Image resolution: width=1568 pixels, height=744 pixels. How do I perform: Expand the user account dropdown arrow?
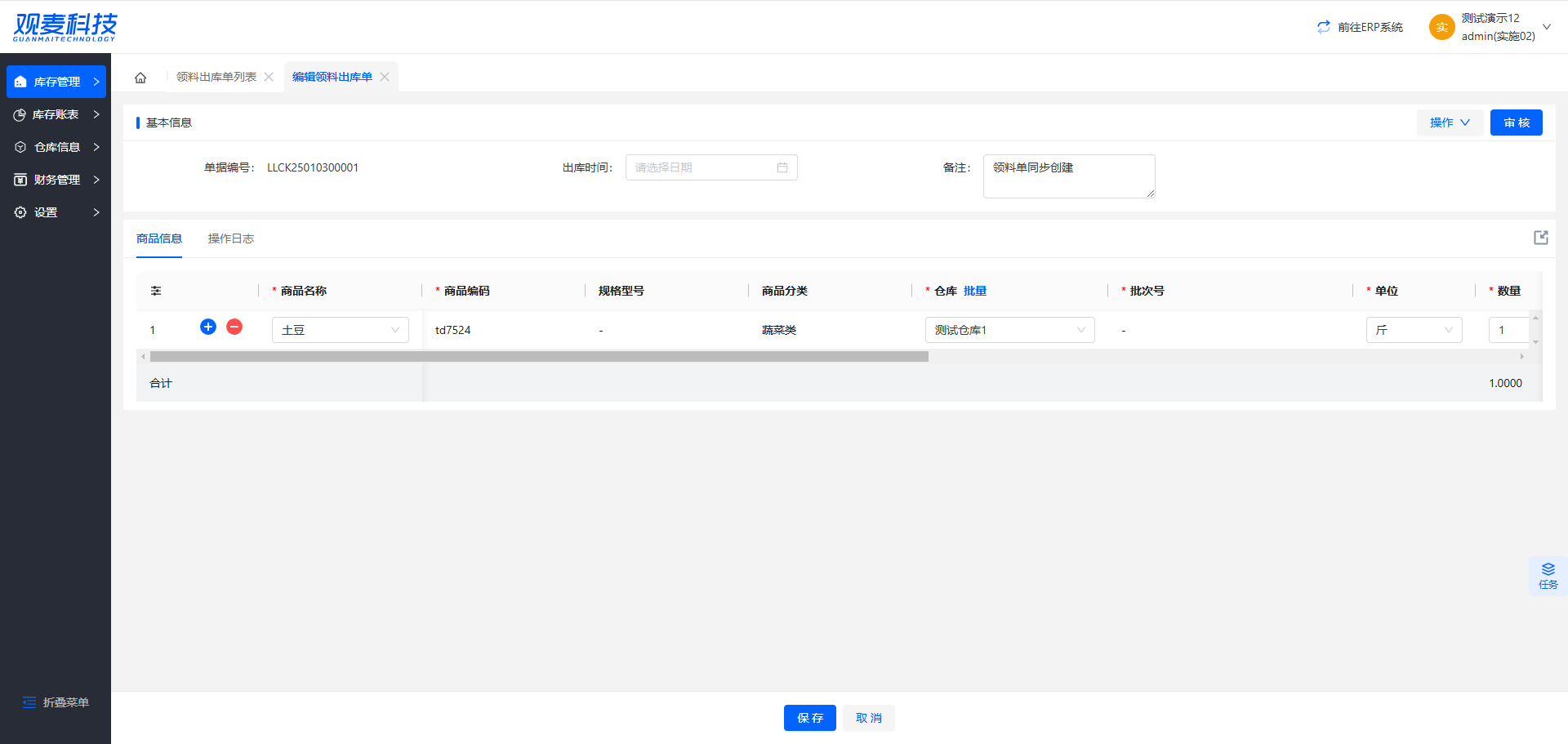(x=1547, y=27)
